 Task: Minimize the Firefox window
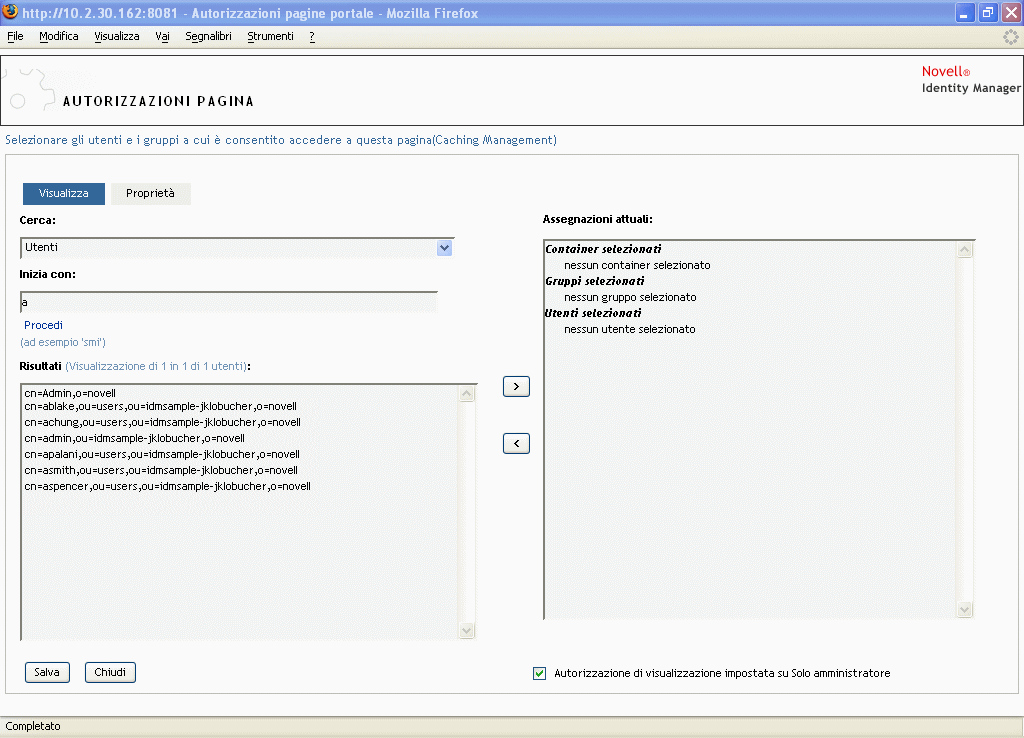pos(965,12)
